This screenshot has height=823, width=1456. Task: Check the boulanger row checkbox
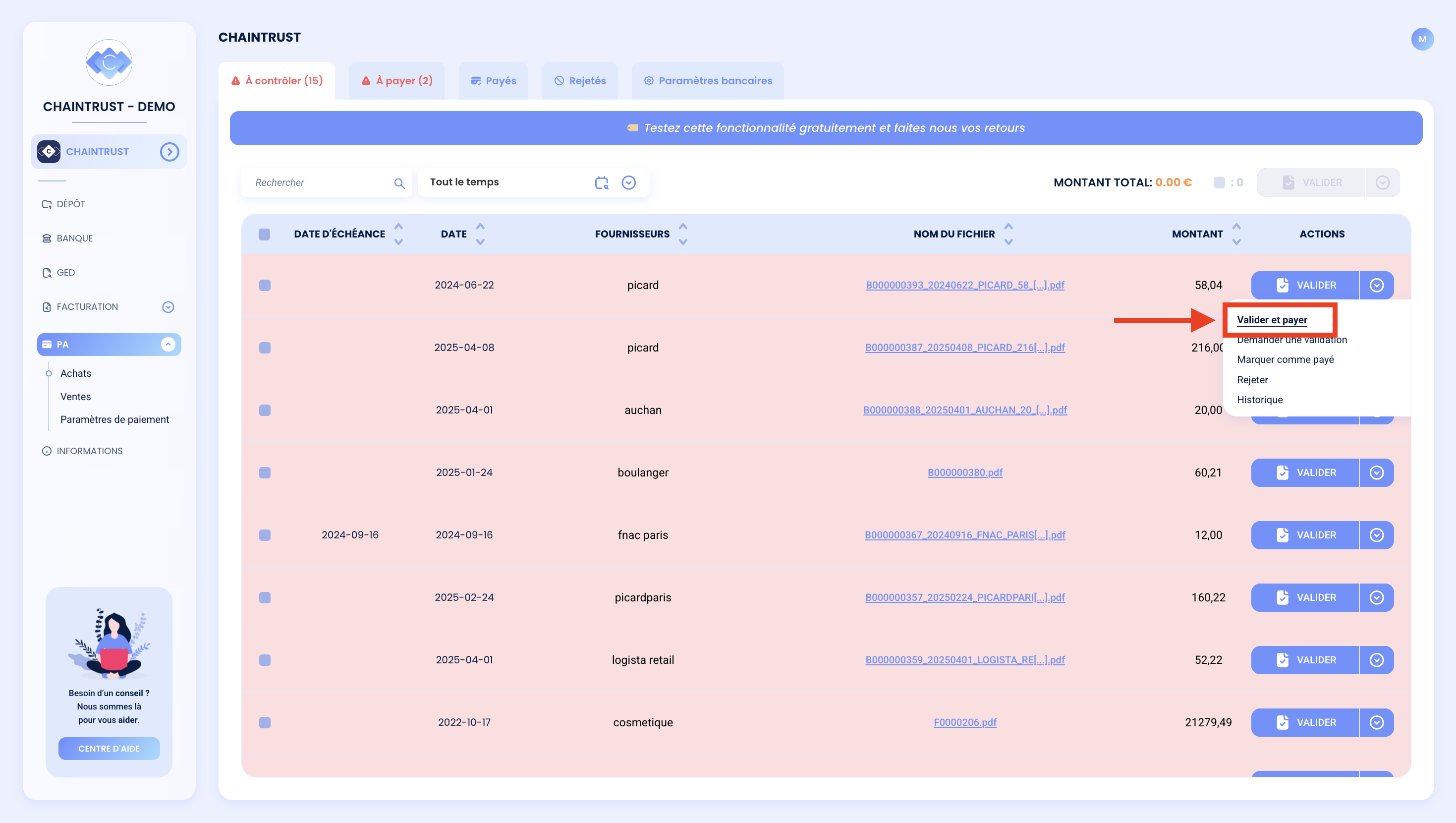click(265, 472)
